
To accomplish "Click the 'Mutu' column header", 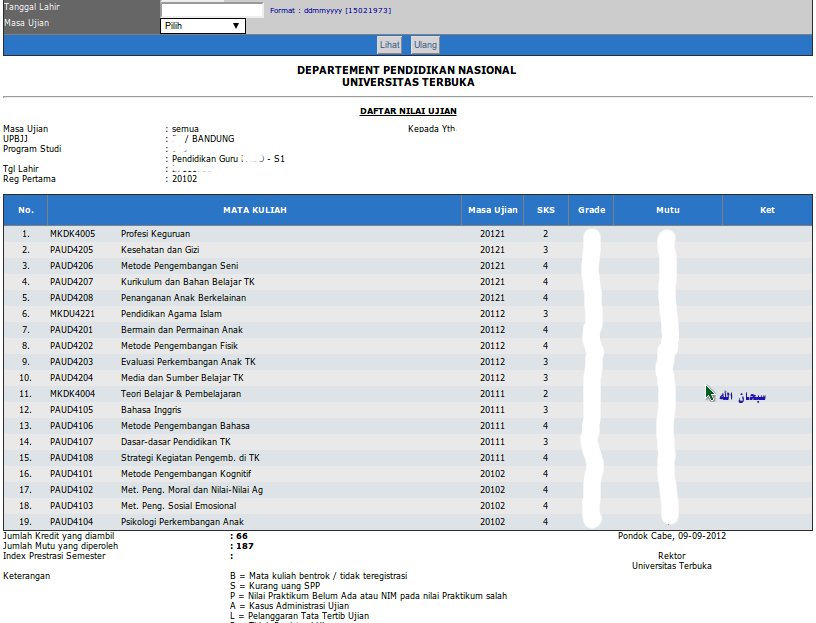I will (x=668, y=210).
